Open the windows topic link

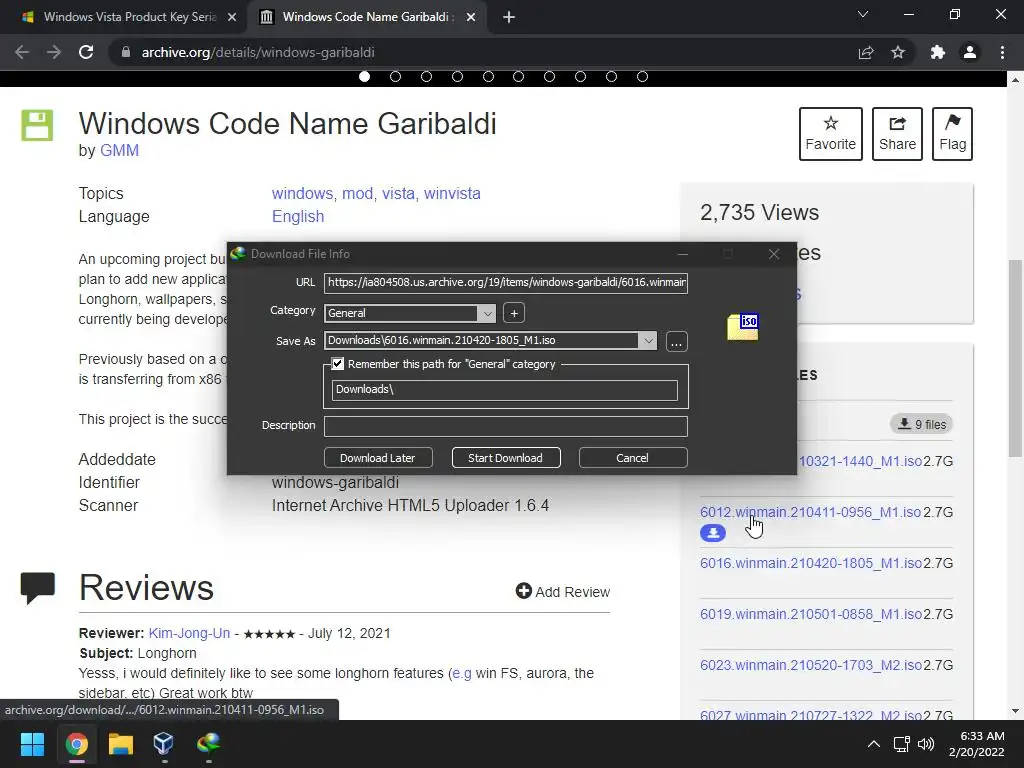[302, 193]
